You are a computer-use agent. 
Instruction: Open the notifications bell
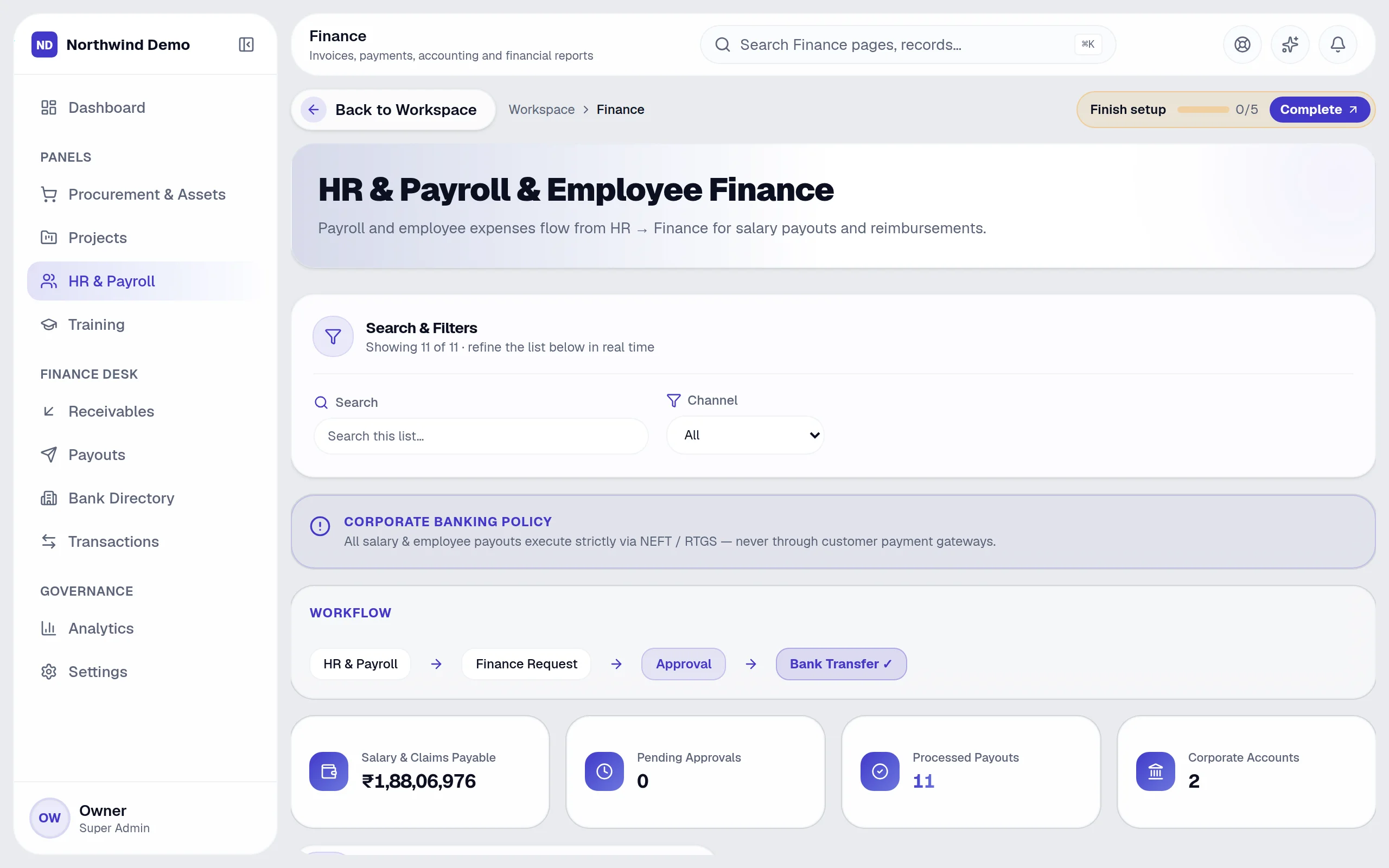[x=1337, y=44]
